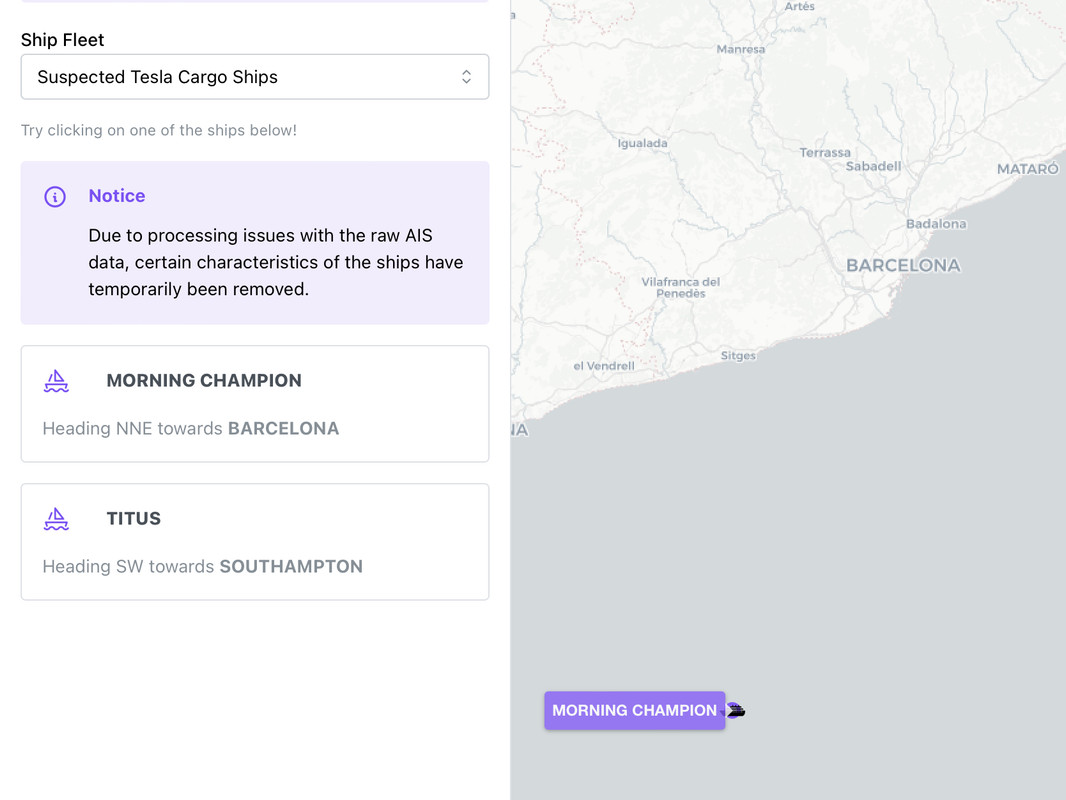Click Terrassa label on the map
Viewport: 1066px width, 800px height.
point(825,153)
